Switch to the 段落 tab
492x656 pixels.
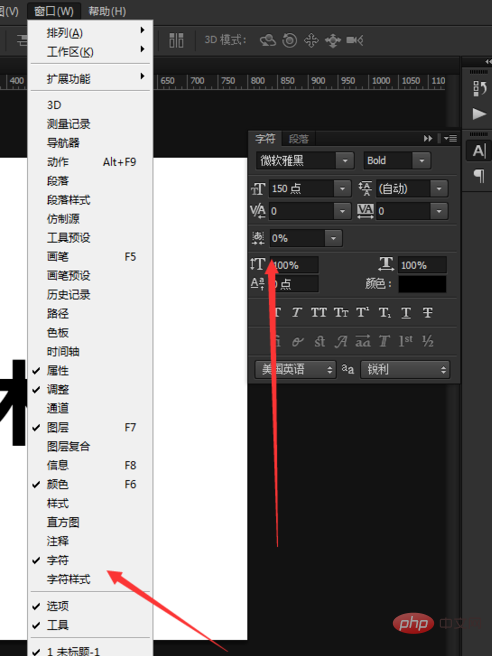point(299,139)
